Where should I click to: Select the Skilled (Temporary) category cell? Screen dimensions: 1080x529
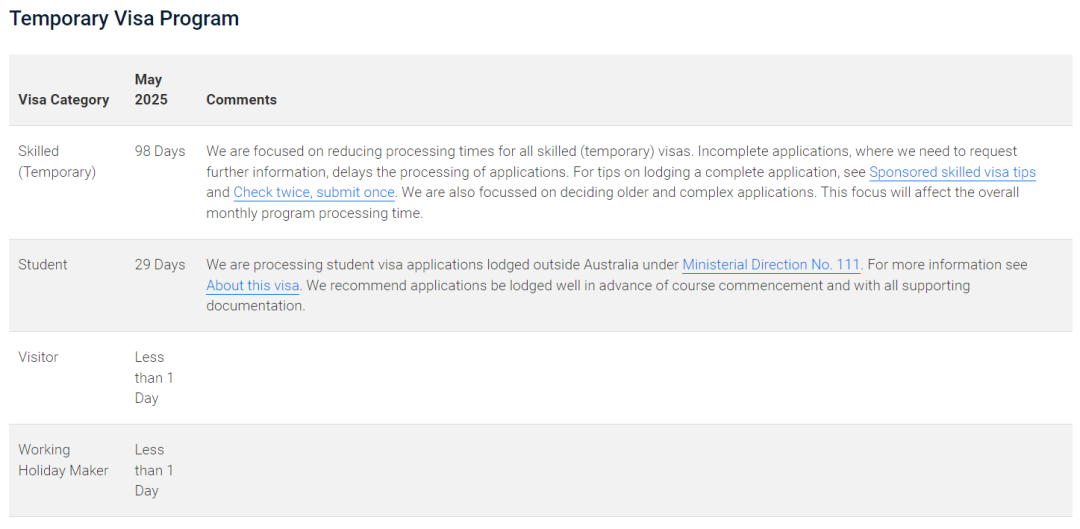[x=57, y=161]
